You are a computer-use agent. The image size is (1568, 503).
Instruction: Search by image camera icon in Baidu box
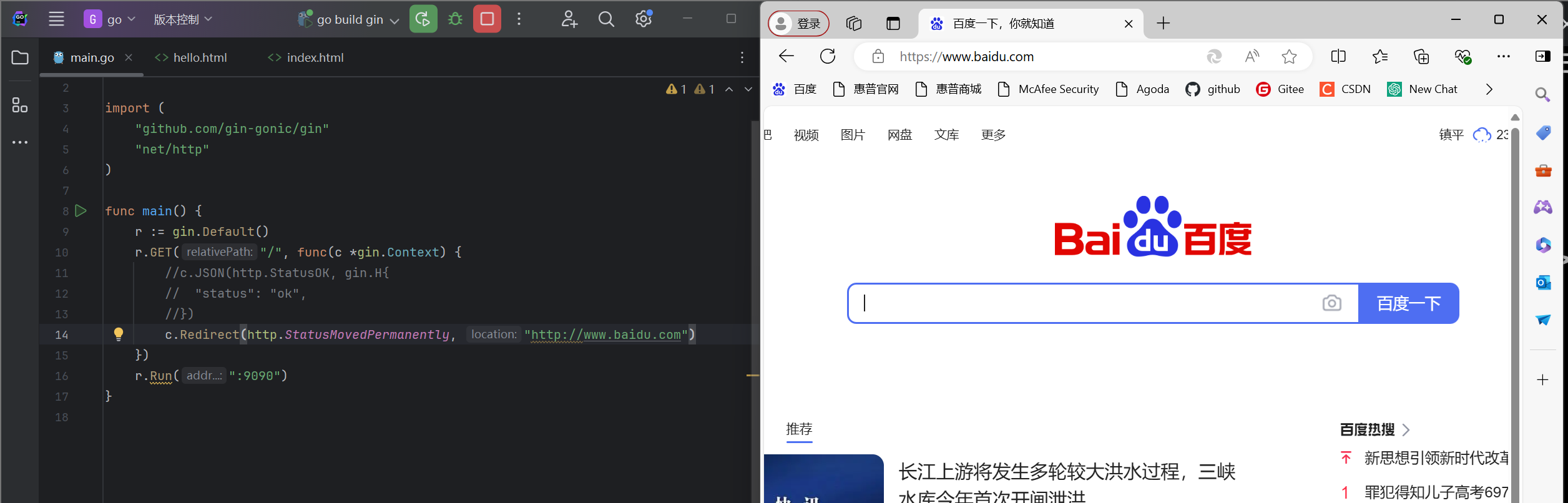[1331, 303]
